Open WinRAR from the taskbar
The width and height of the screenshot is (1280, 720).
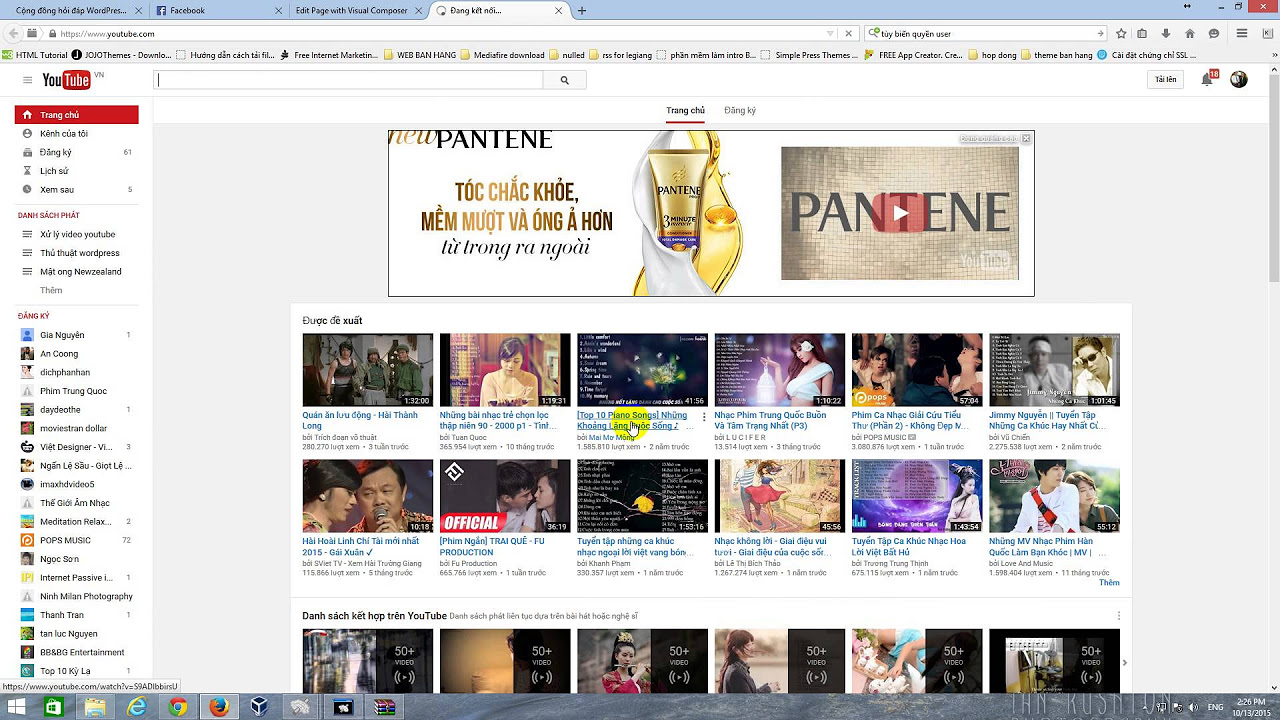point(384,707)
